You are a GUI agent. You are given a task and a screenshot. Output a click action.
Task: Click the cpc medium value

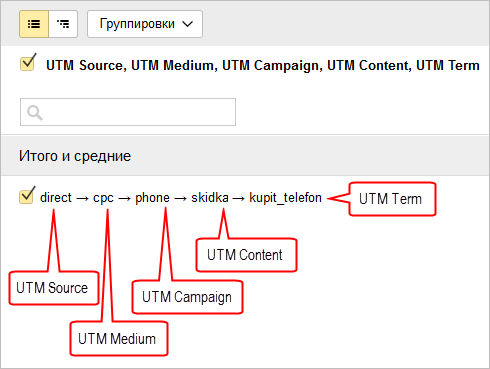(x=103, y=198)
